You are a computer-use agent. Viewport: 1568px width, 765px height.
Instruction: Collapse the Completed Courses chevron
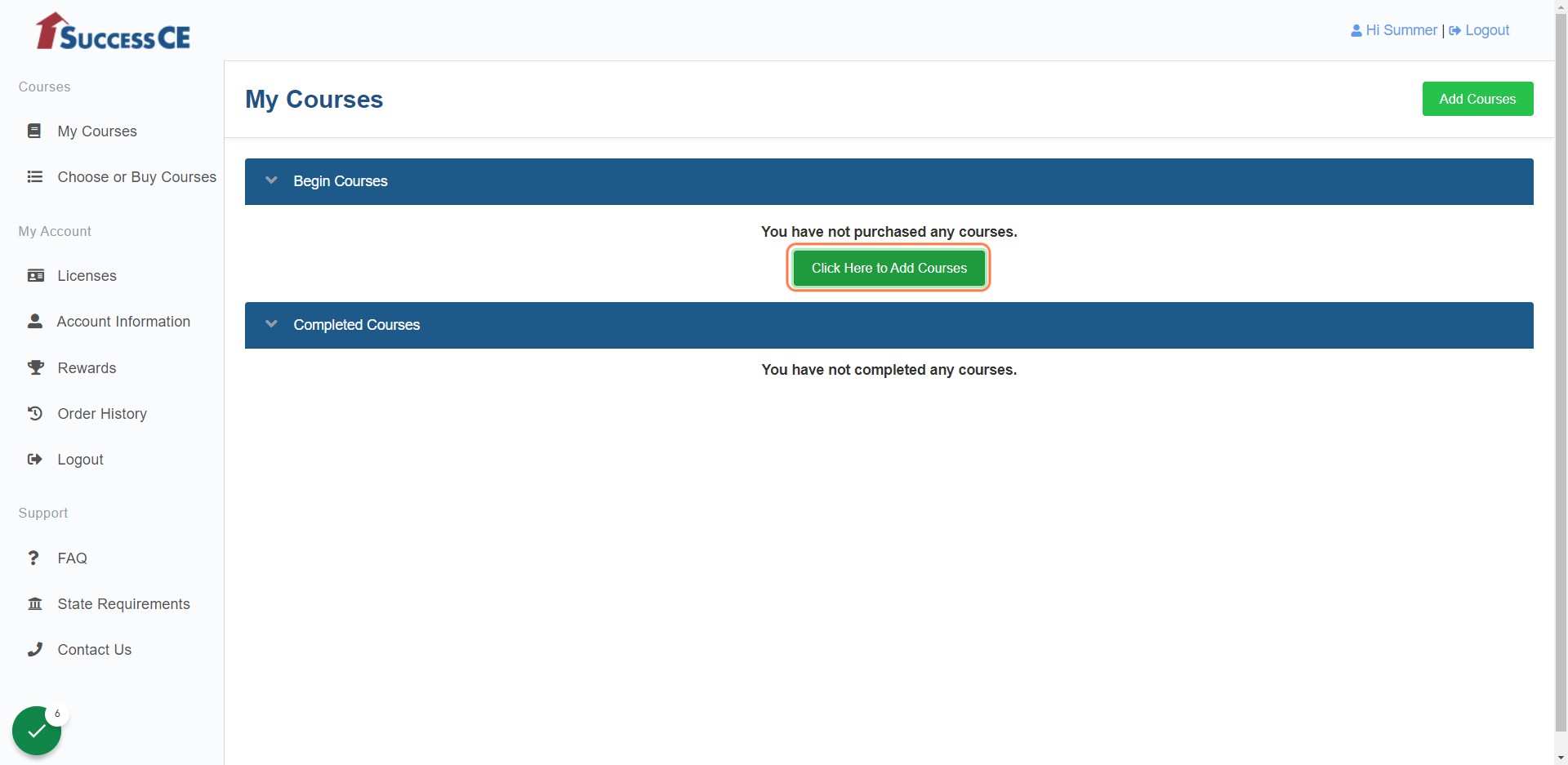pyautogui.click(x=272, y=324)
